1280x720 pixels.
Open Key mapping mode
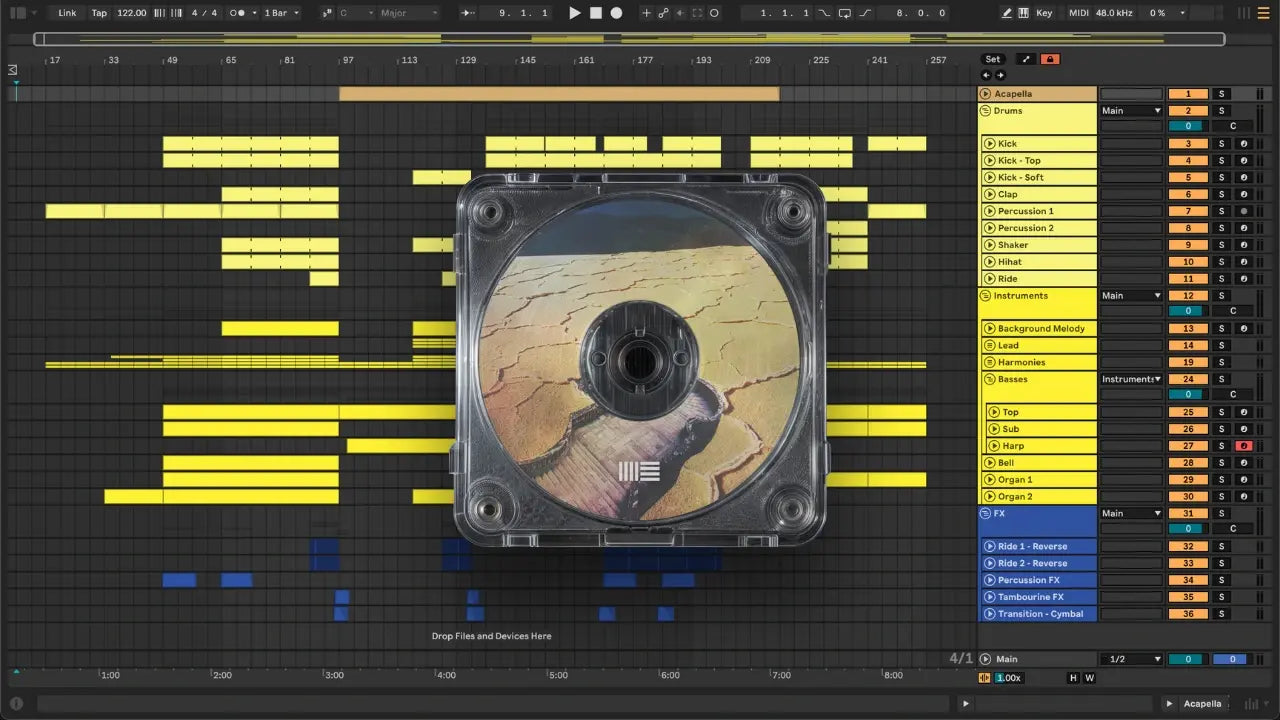[x=1044, y=13]
